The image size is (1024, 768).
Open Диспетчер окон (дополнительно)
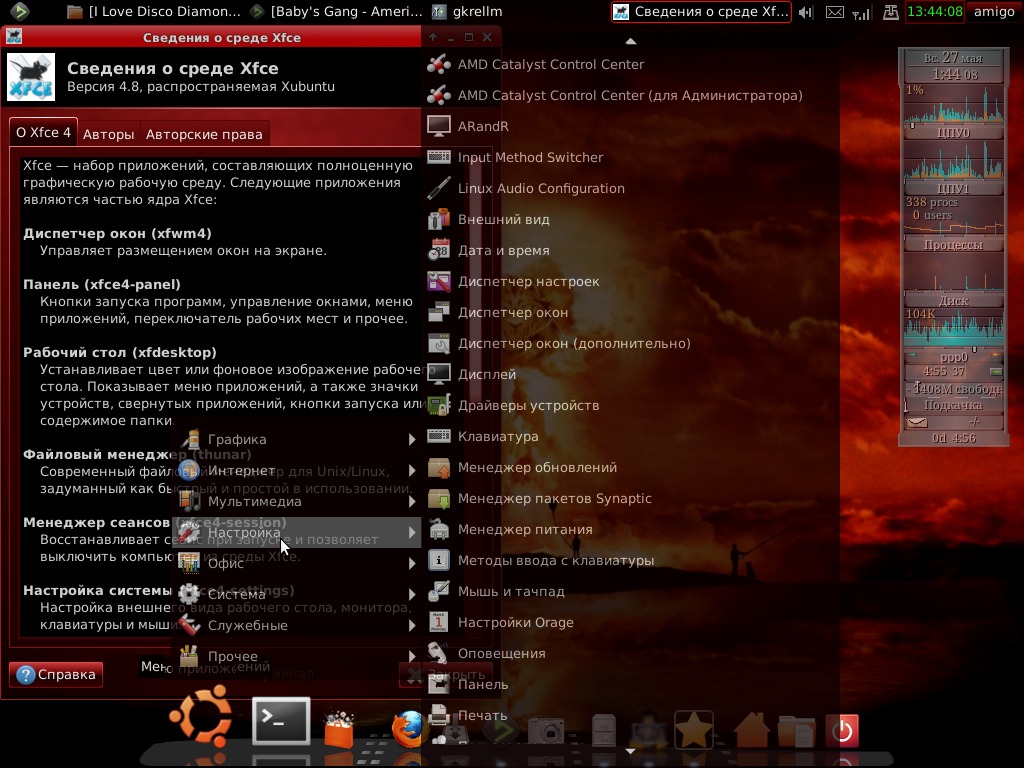(630, 344)
